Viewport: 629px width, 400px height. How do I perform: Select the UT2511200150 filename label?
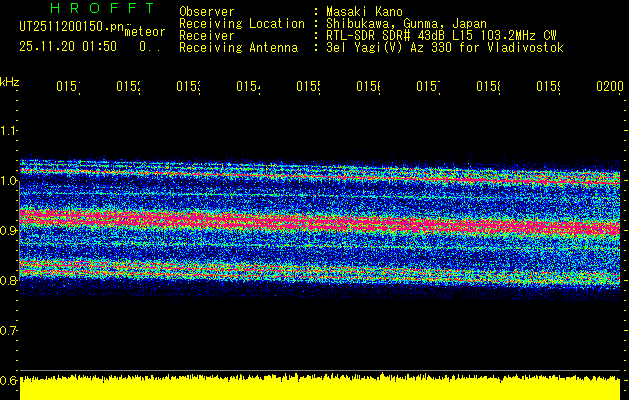click(x=68, y=27)
